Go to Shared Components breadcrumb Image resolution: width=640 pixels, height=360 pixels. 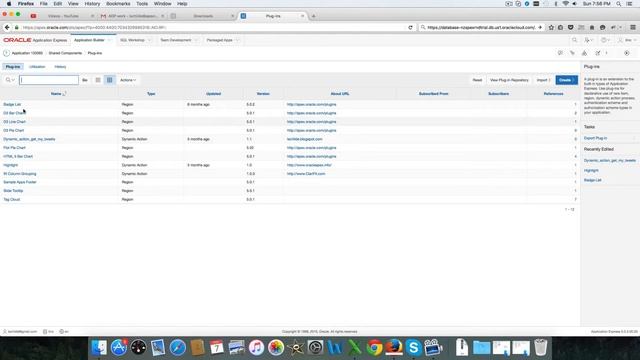(65, 53)
